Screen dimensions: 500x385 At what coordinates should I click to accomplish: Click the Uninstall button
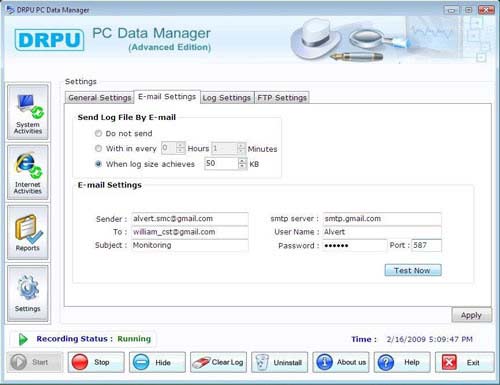point(279,362)
